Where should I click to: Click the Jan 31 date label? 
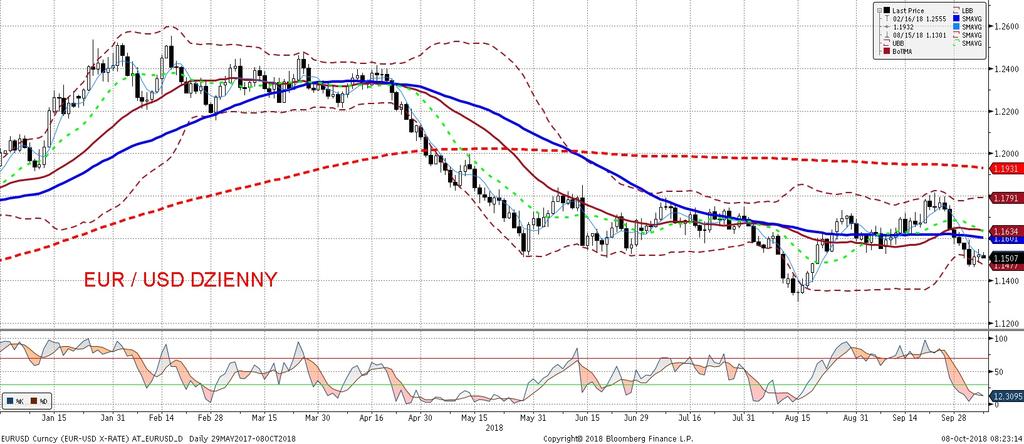(111, 417)
